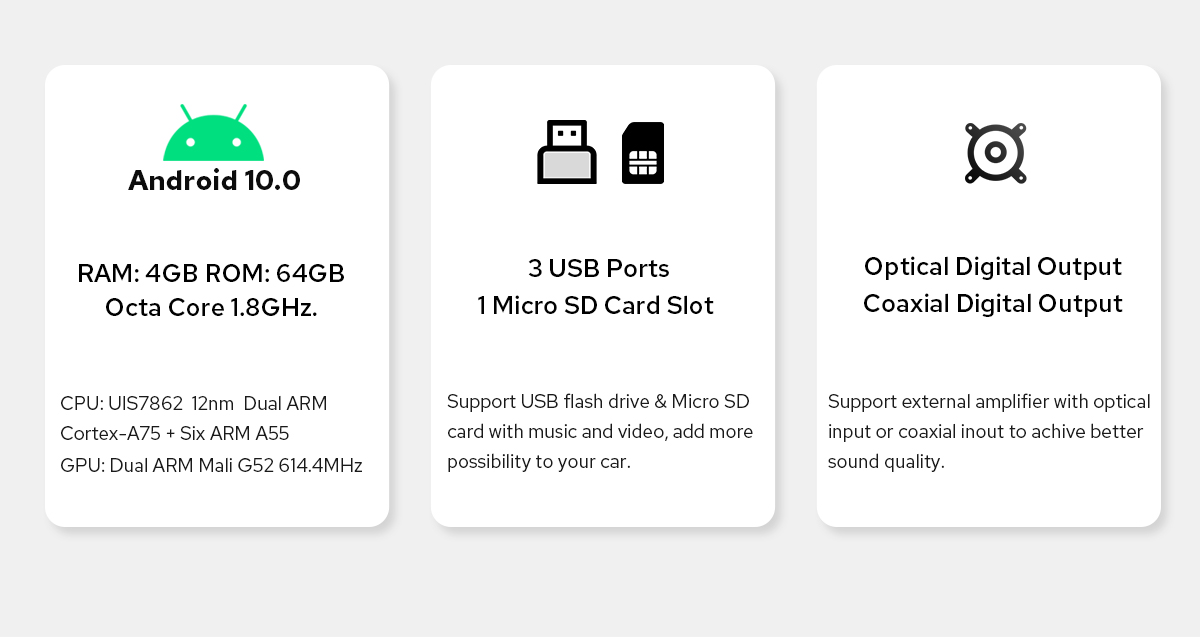Click the 'input or coaxial inout' line
This screenshot has height=637, width=1200.
coord(985,432)
